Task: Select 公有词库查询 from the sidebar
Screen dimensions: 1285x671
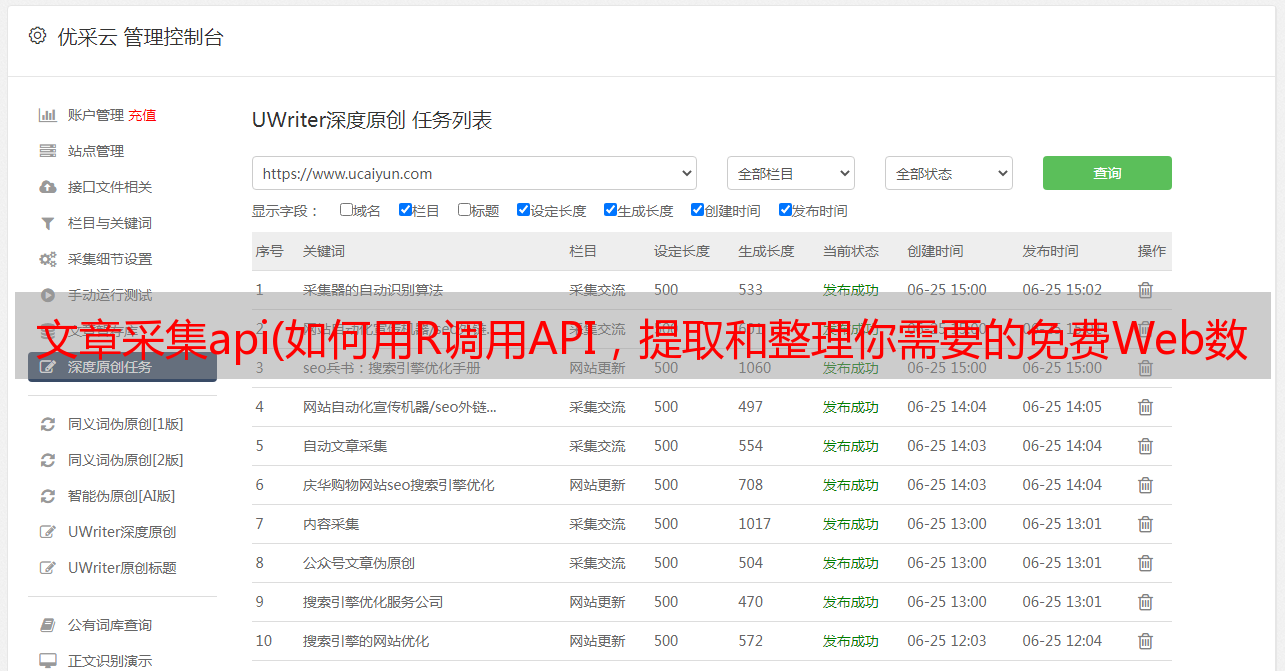Action: (x=110, y=625)
